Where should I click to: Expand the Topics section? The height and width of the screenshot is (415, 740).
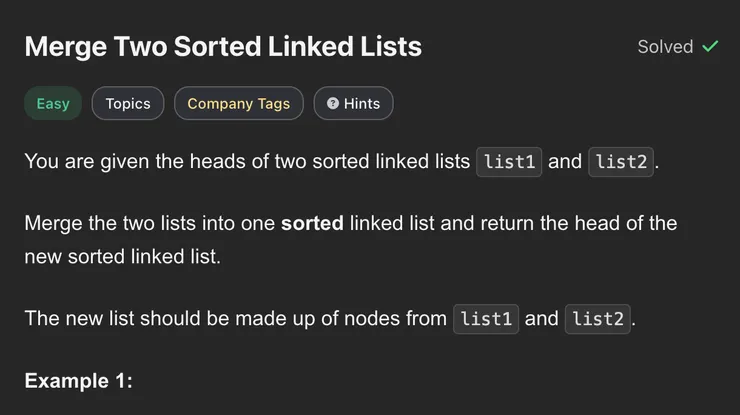(128, 104)
